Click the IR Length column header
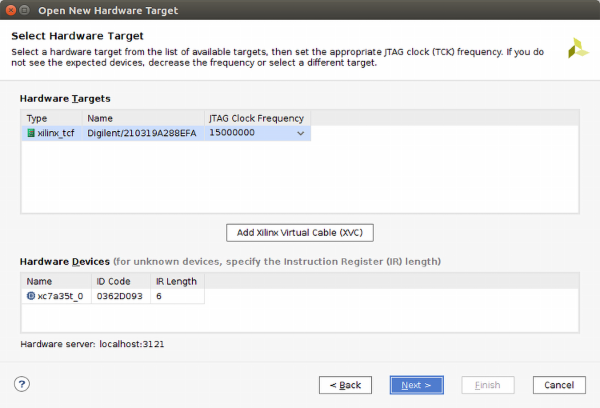600x408 pixels. (177, 282)
